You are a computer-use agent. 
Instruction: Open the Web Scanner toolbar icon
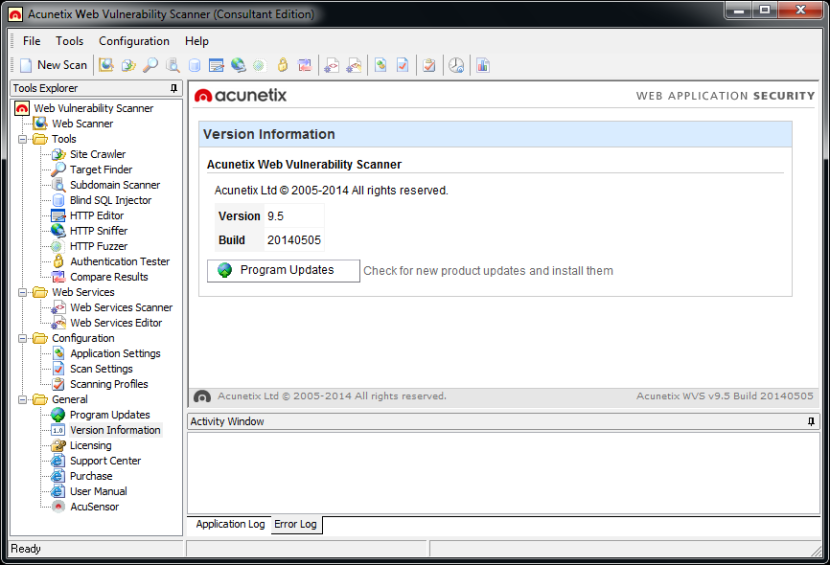coord(106,65)
